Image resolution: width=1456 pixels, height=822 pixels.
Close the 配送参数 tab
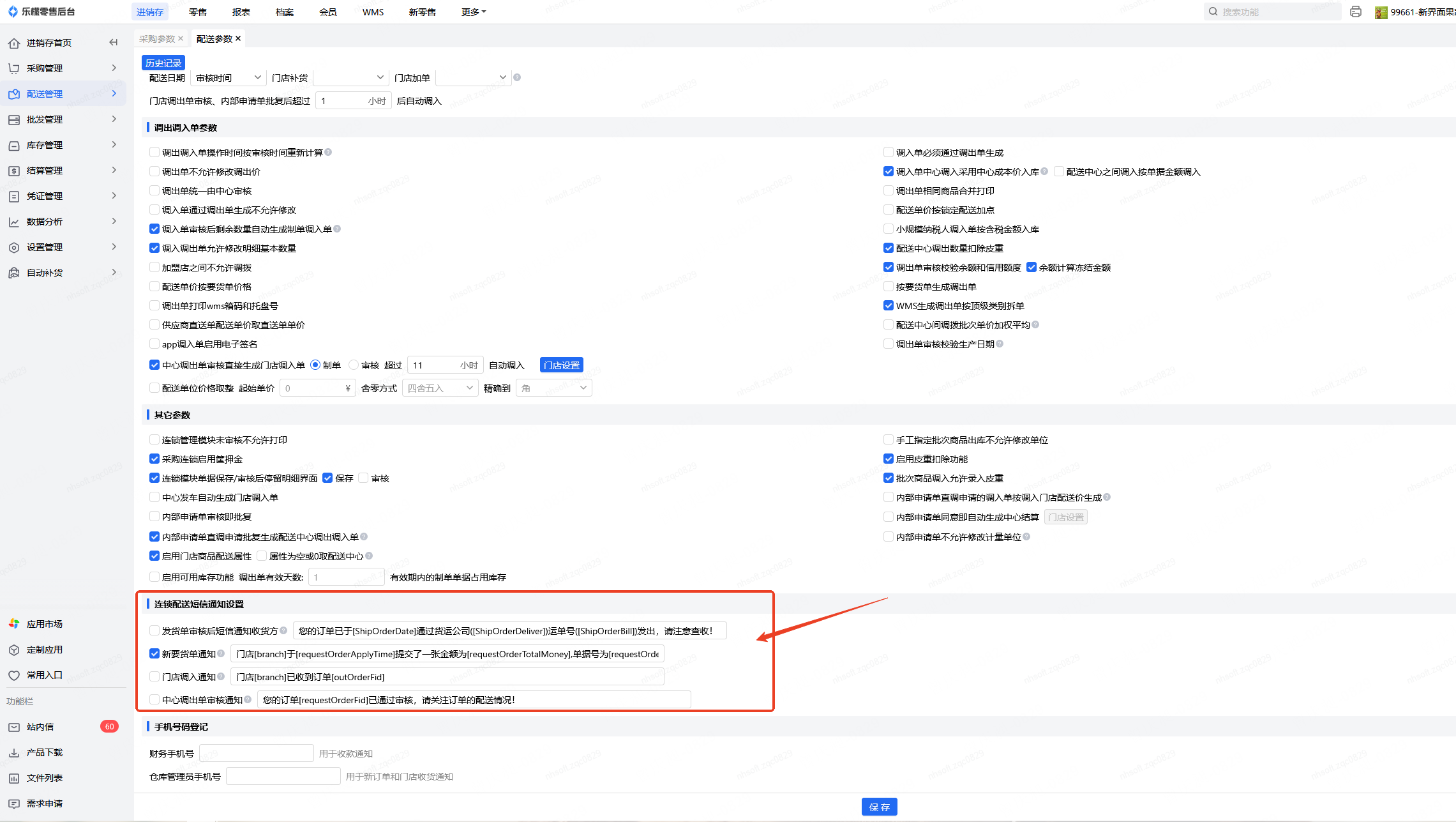[x=238, y=38]
